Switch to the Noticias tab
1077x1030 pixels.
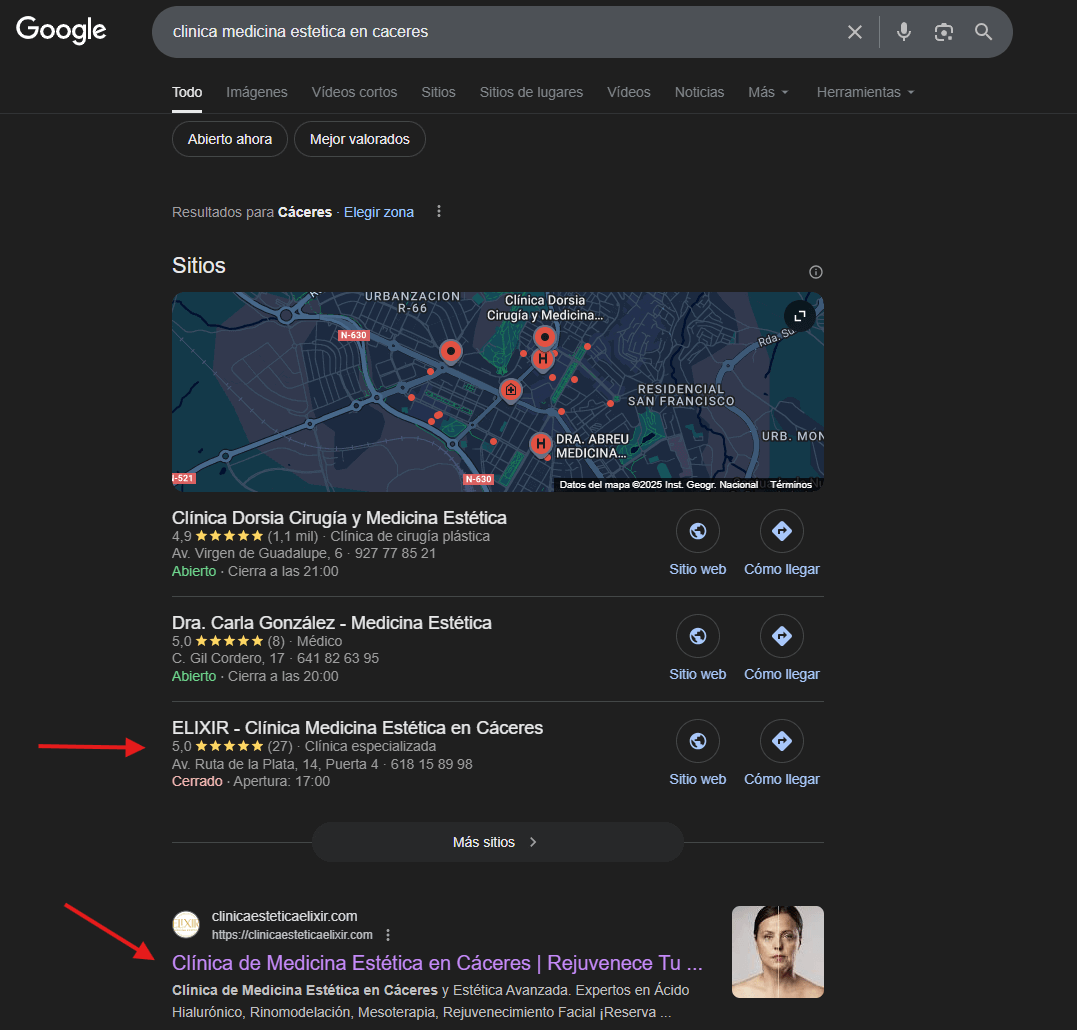699,92
